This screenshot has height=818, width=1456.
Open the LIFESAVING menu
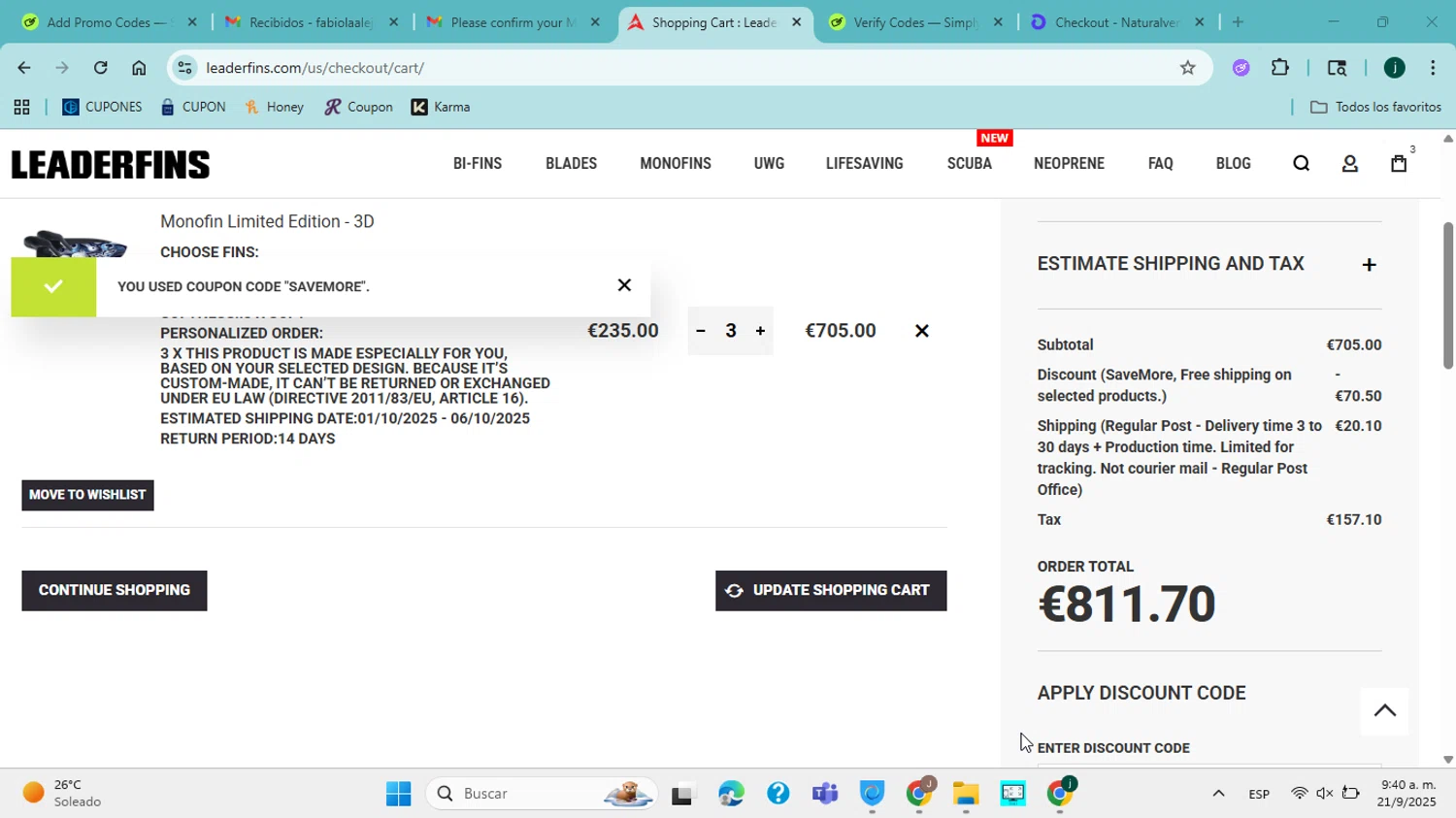pyautogui.click(x=865, y=164)
